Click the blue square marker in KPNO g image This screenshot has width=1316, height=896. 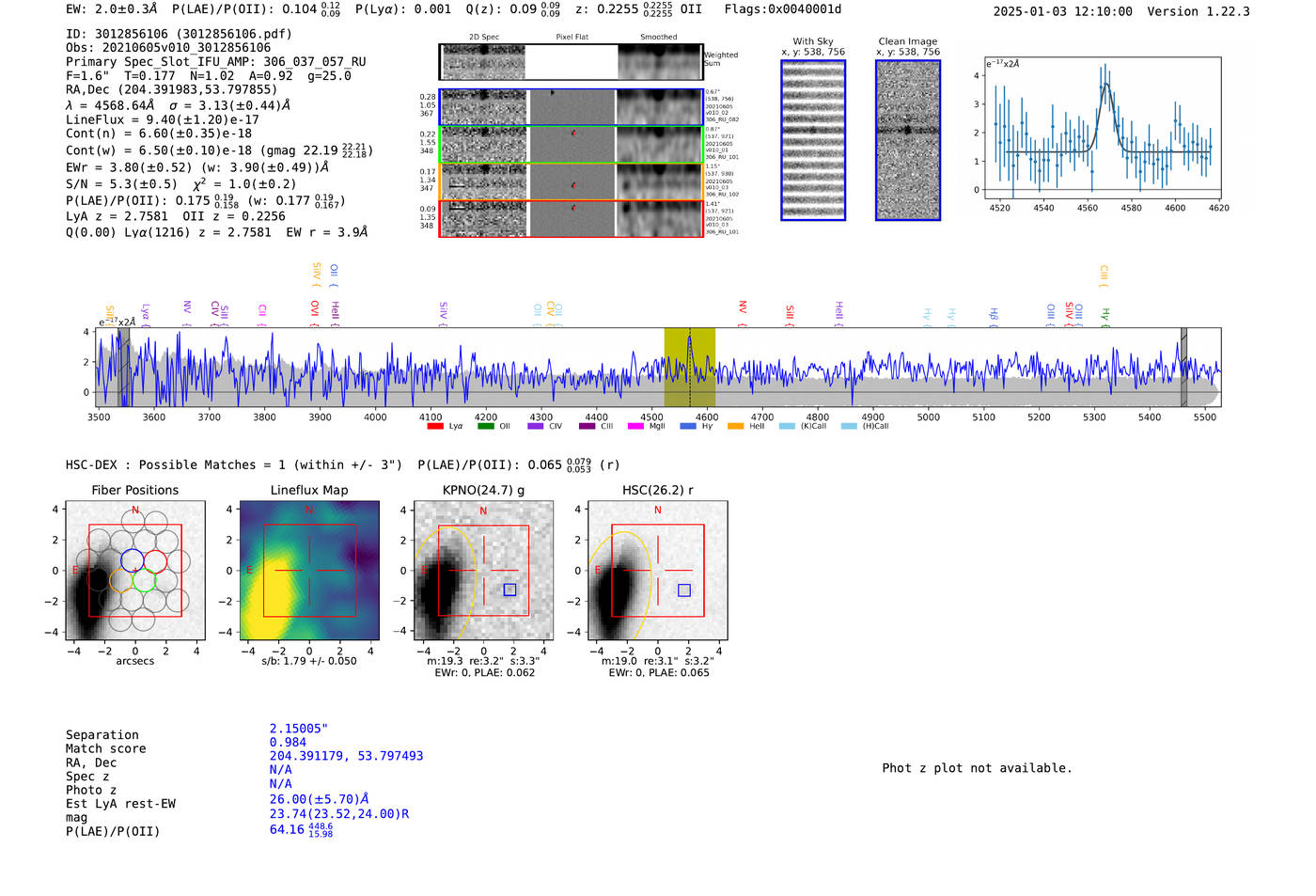click(509, 589)
